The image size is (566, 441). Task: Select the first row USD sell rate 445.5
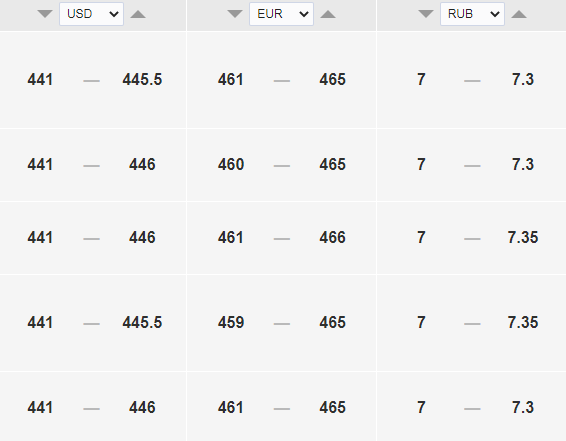pos(142,79)
